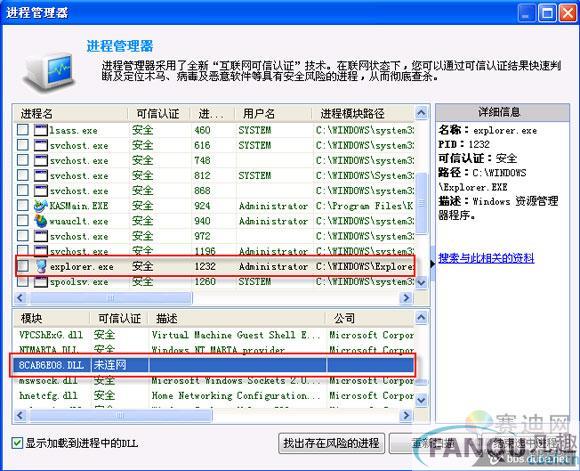Click the module list horizontal scrollbar thumb

point(121,416)
